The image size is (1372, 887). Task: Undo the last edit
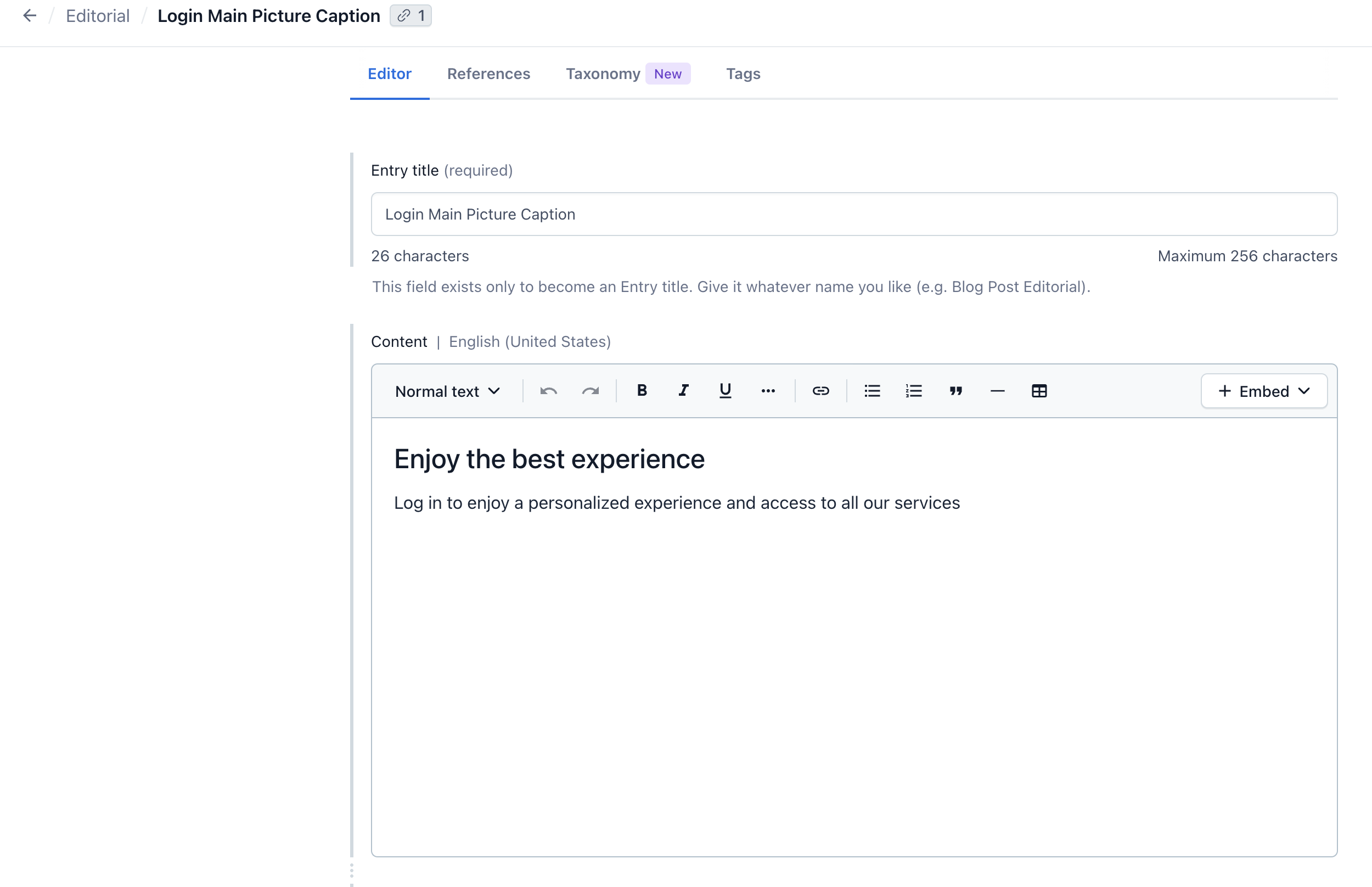click(x=548, y=392)
